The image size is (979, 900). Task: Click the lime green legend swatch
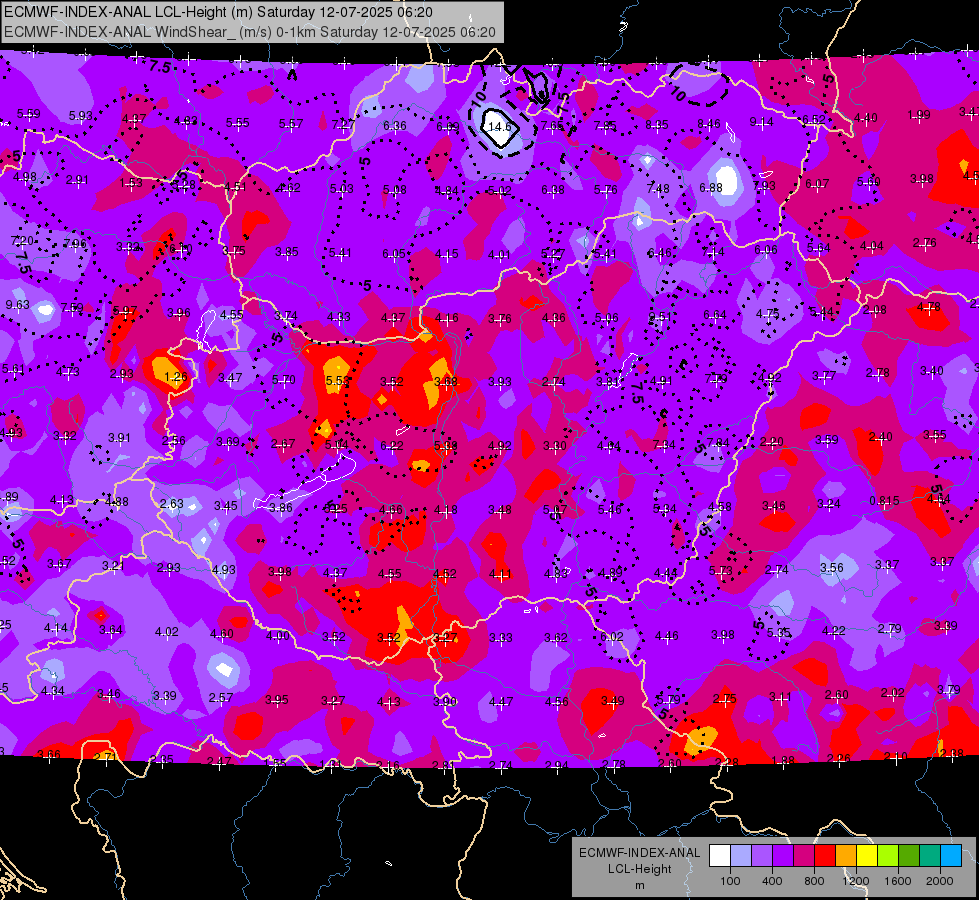888,856
